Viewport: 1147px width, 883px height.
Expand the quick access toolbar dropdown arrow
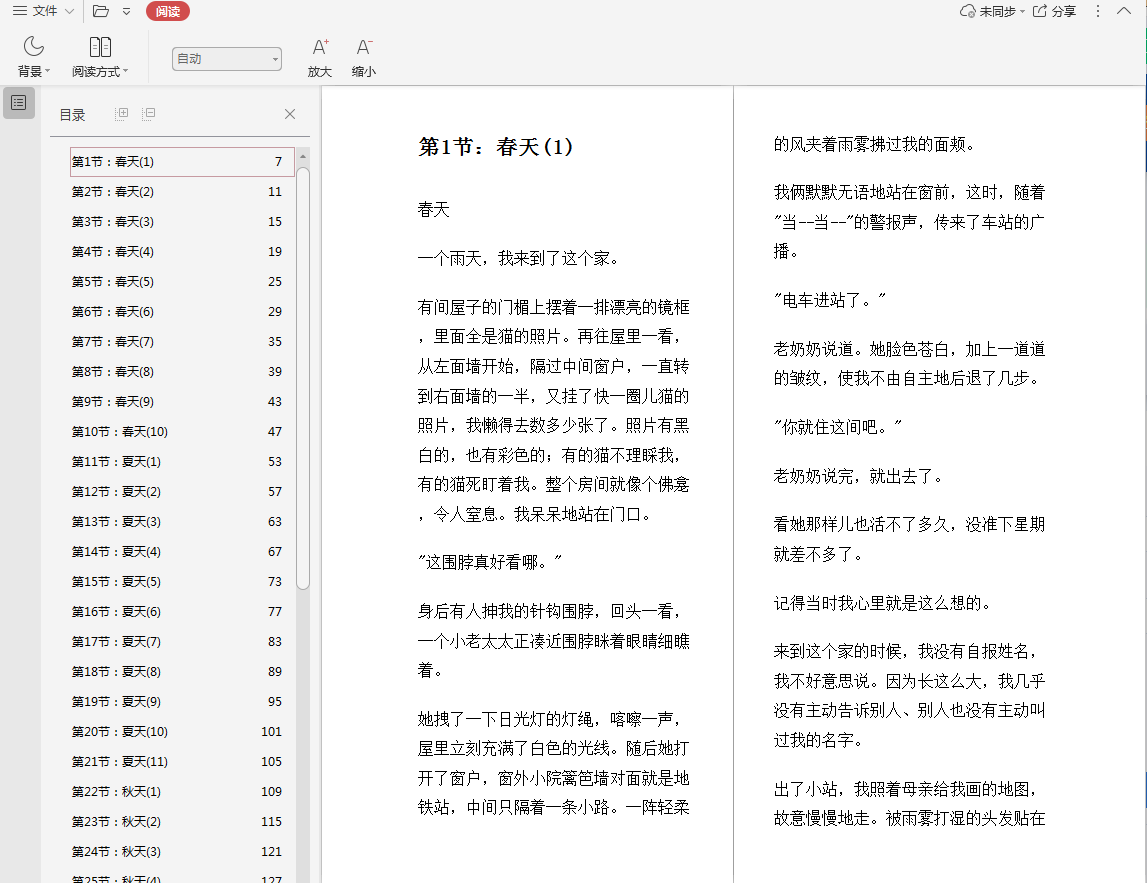click(127, 11)
